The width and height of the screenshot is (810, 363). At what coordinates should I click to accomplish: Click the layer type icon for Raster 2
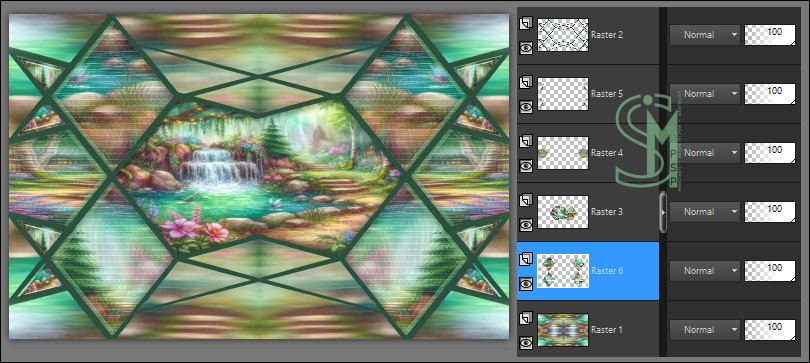click(526, 23)
